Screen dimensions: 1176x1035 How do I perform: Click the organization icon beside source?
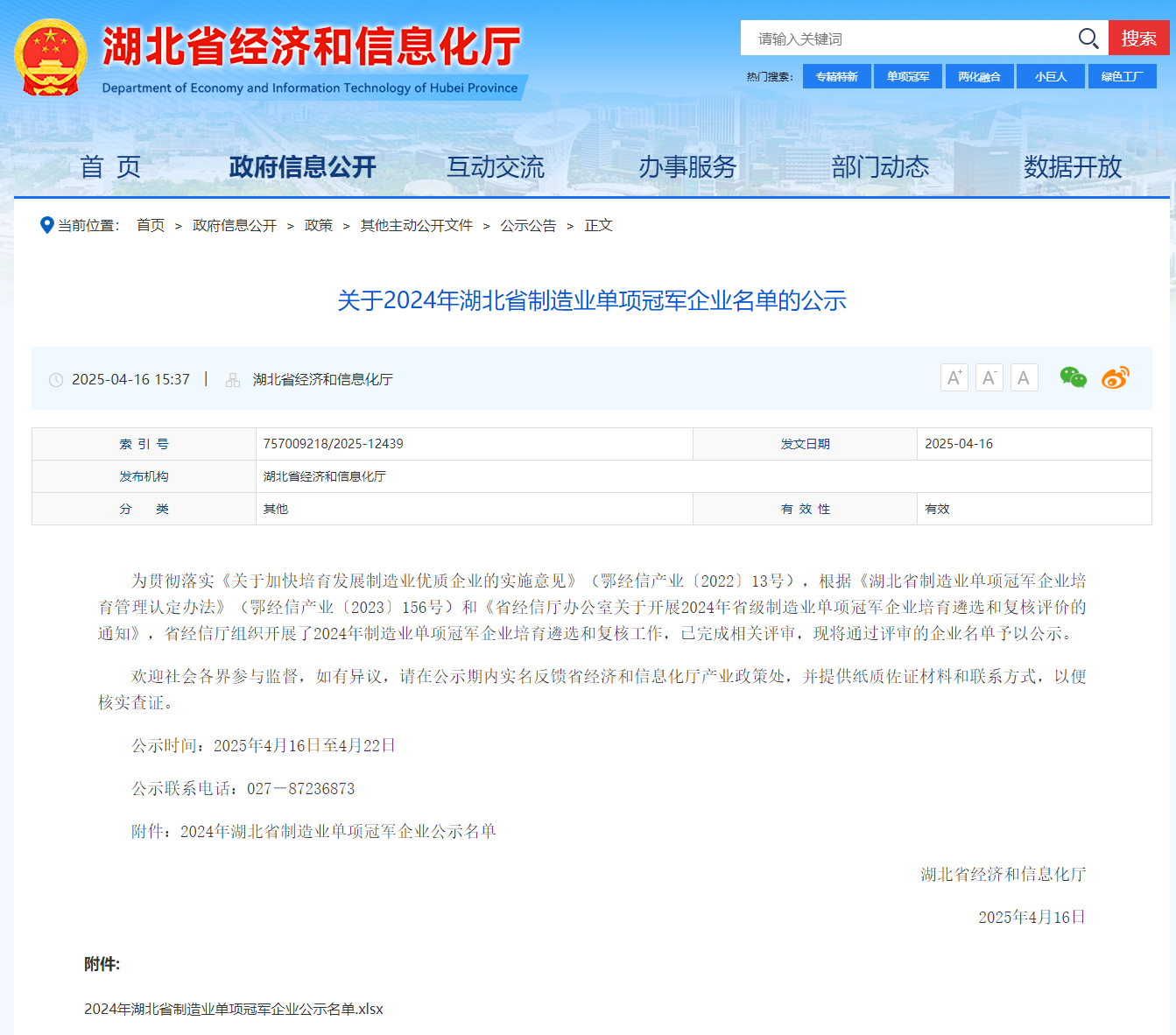(x=233, y=380)
